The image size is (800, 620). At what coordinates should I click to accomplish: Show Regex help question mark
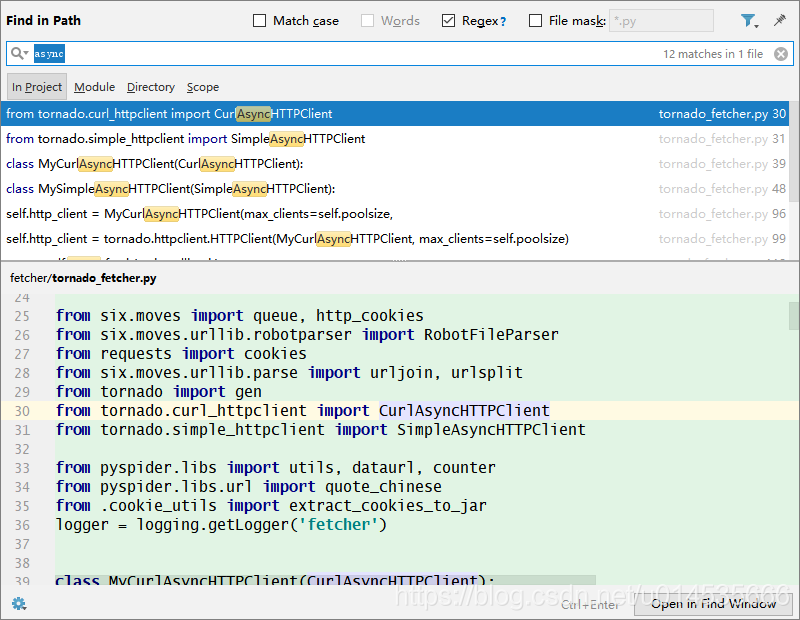tap(503, 21)
